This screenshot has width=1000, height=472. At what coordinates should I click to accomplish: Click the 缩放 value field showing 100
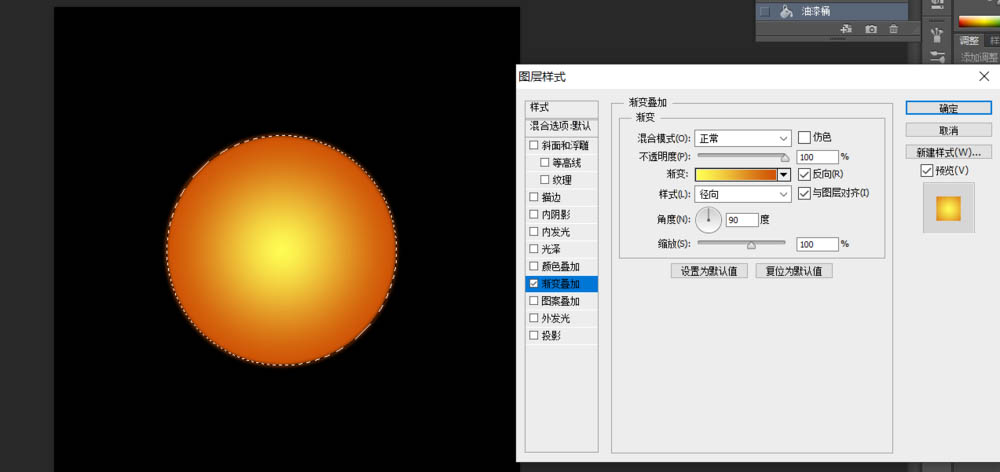click(x=817, y=244)
